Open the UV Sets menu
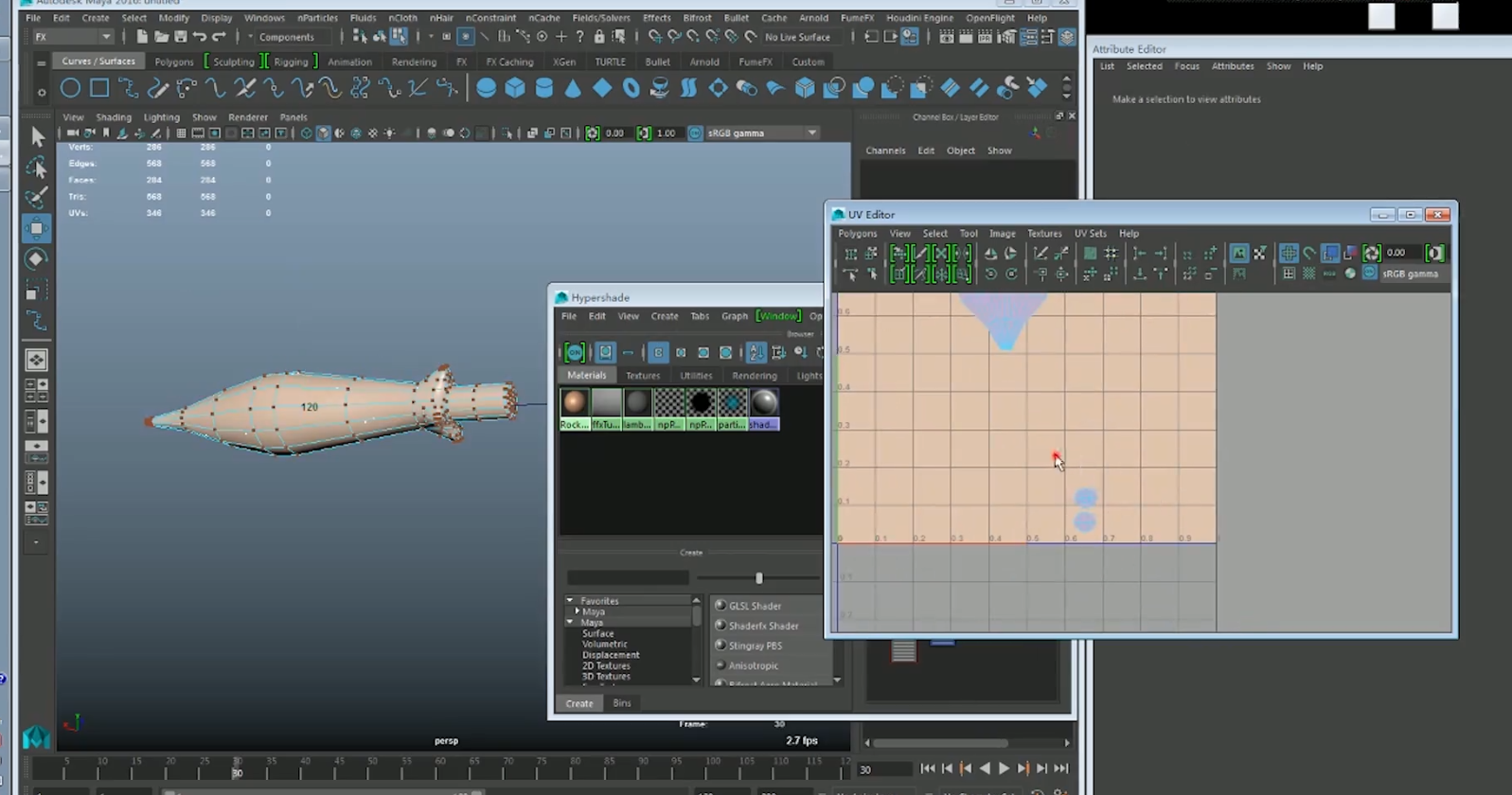 1090,234
